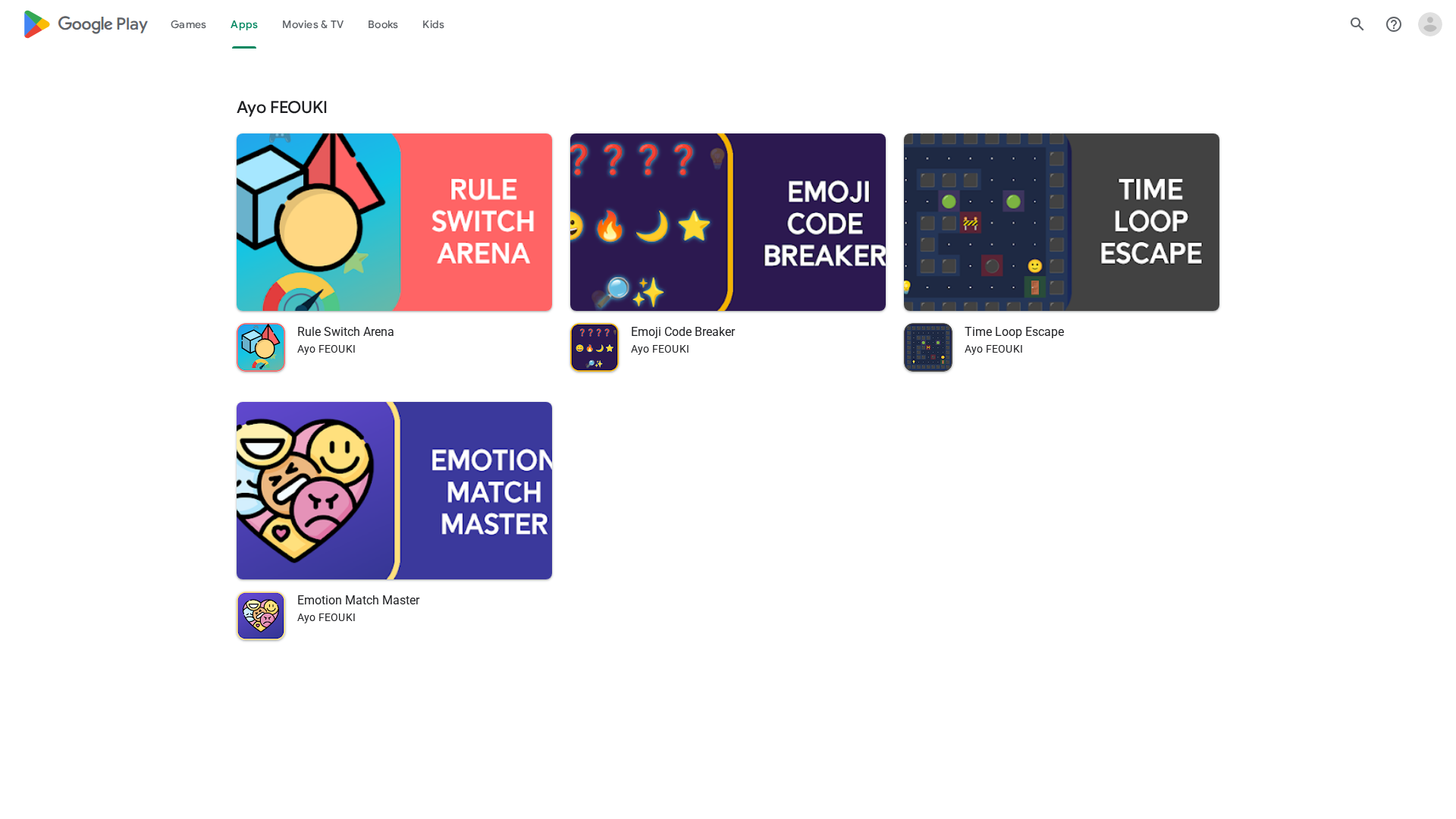Select the Kids tab
The width and height of the screenshot is (1456, 819).
click(433, 24)
